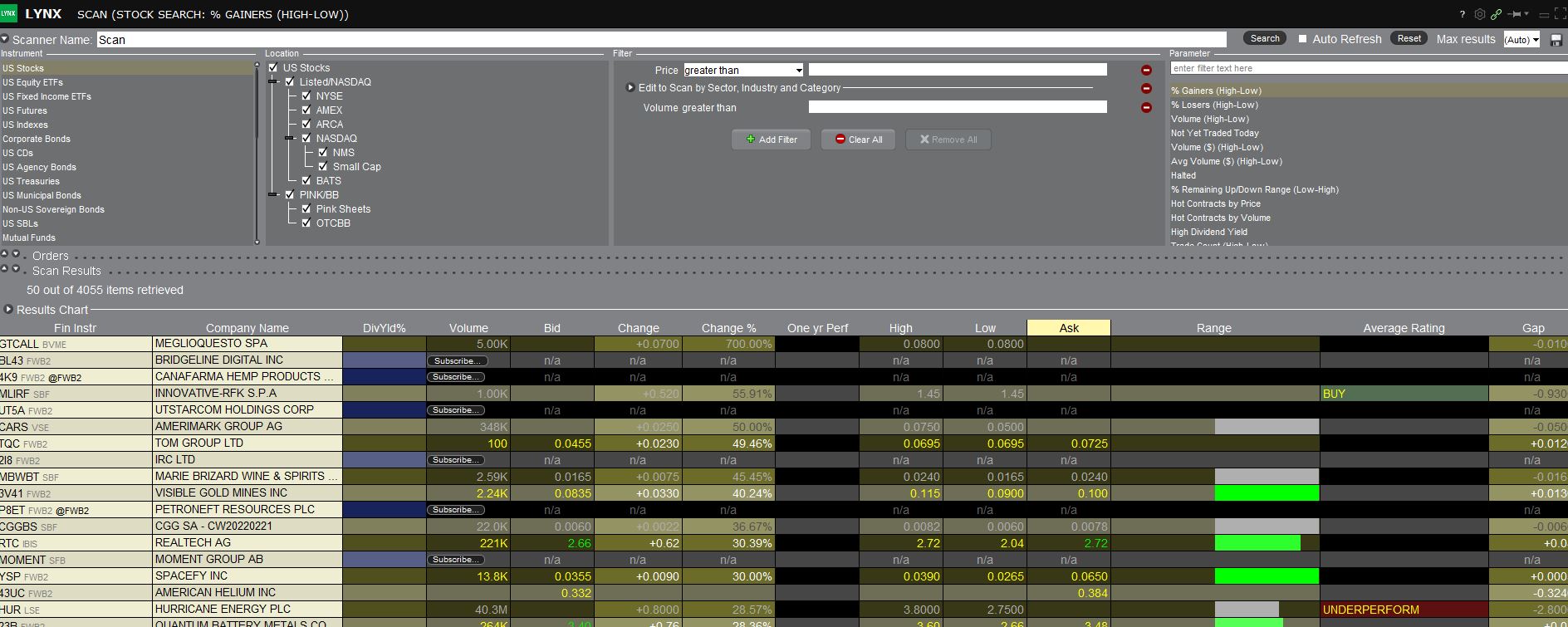Open the Max results (Auto) dropdown
Image resolution: width=1568 pixels, height=627 pixels.
coord(1521,39)
